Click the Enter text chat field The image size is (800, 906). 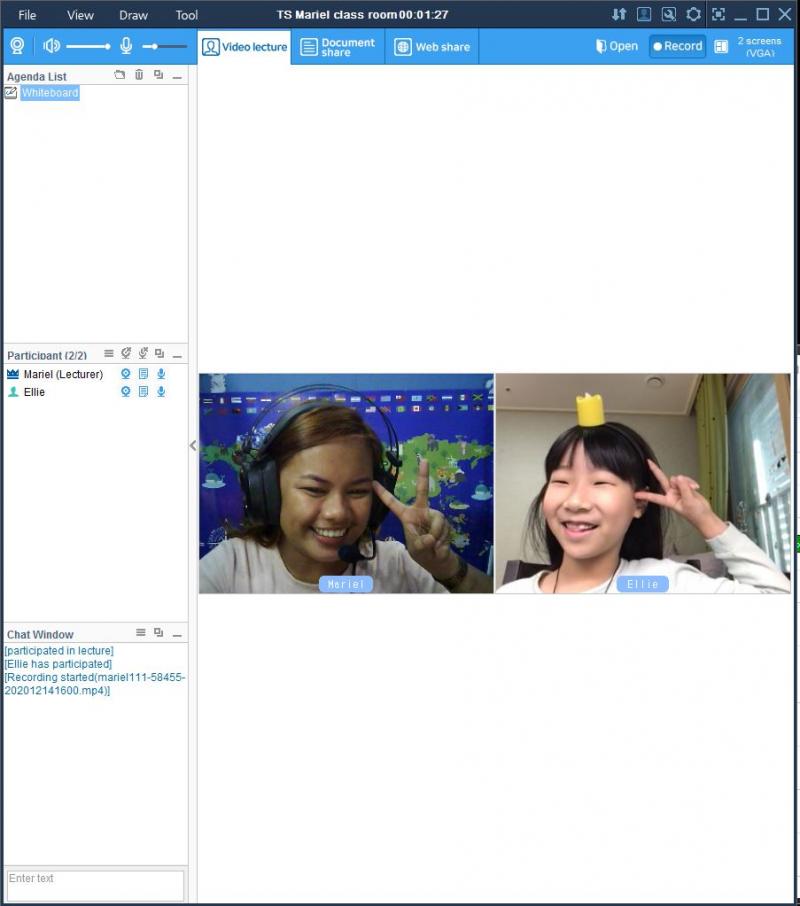(95, 885)
